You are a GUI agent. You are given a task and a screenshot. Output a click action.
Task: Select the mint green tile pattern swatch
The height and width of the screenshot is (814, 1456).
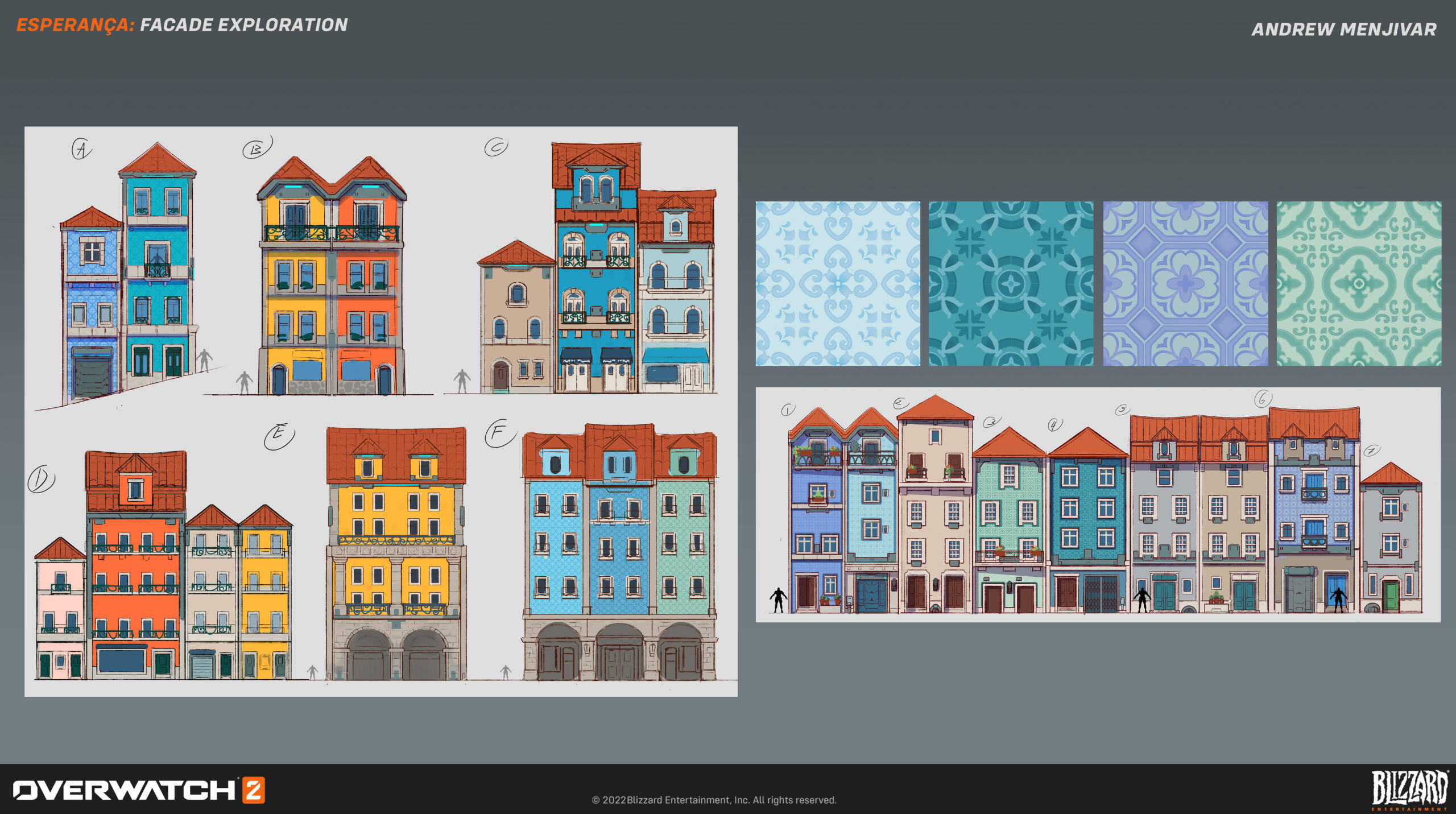(x=1359, y=283)
